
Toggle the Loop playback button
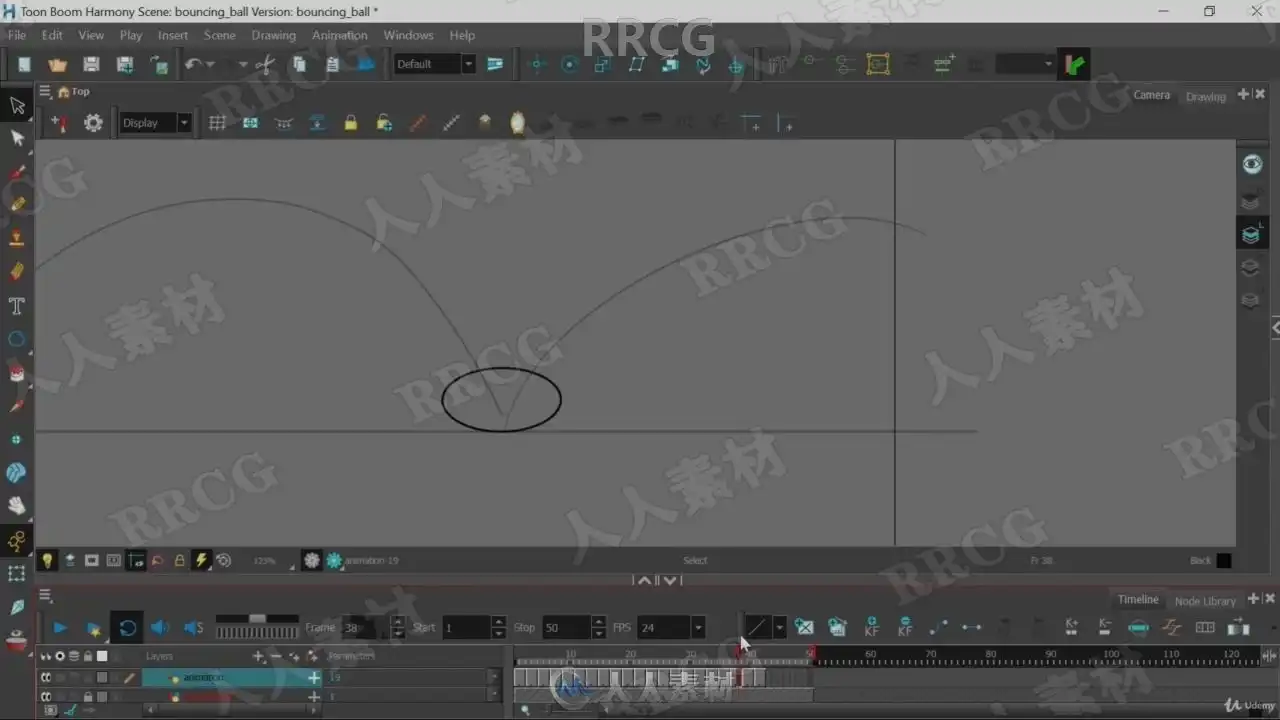pyautogui.click(x=127, y=628)
